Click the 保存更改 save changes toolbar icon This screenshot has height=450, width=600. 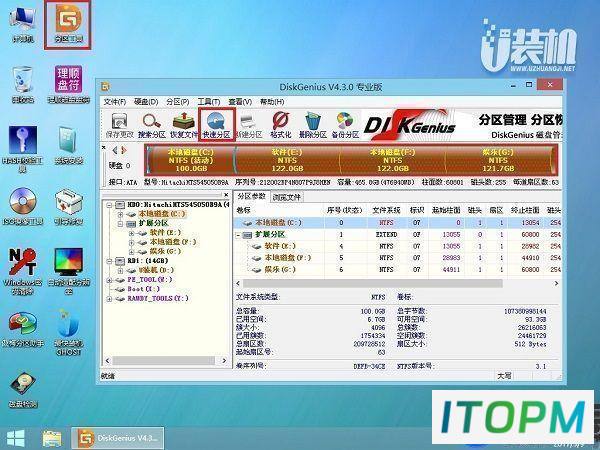point(119,125)
